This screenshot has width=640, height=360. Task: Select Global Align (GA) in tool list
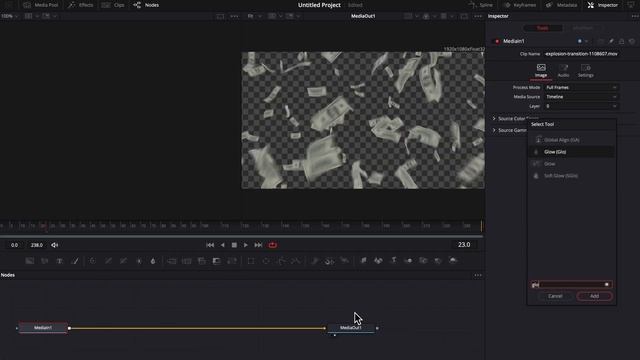pyautogui.click(x=571, y=140)
